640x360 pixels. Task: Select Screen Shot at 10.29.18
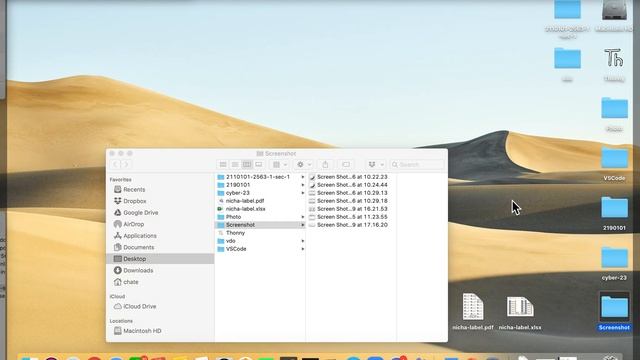pyautogui.click(x=351, y=201)
